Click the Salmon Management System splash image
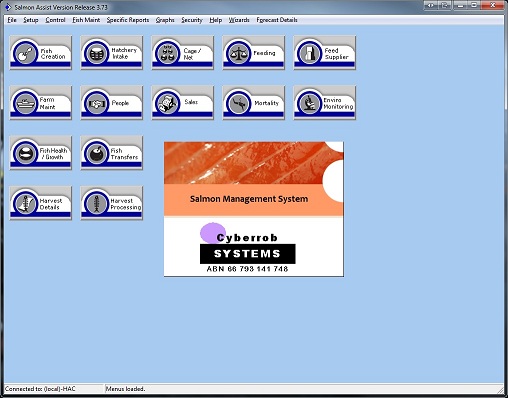 (254, 209)
